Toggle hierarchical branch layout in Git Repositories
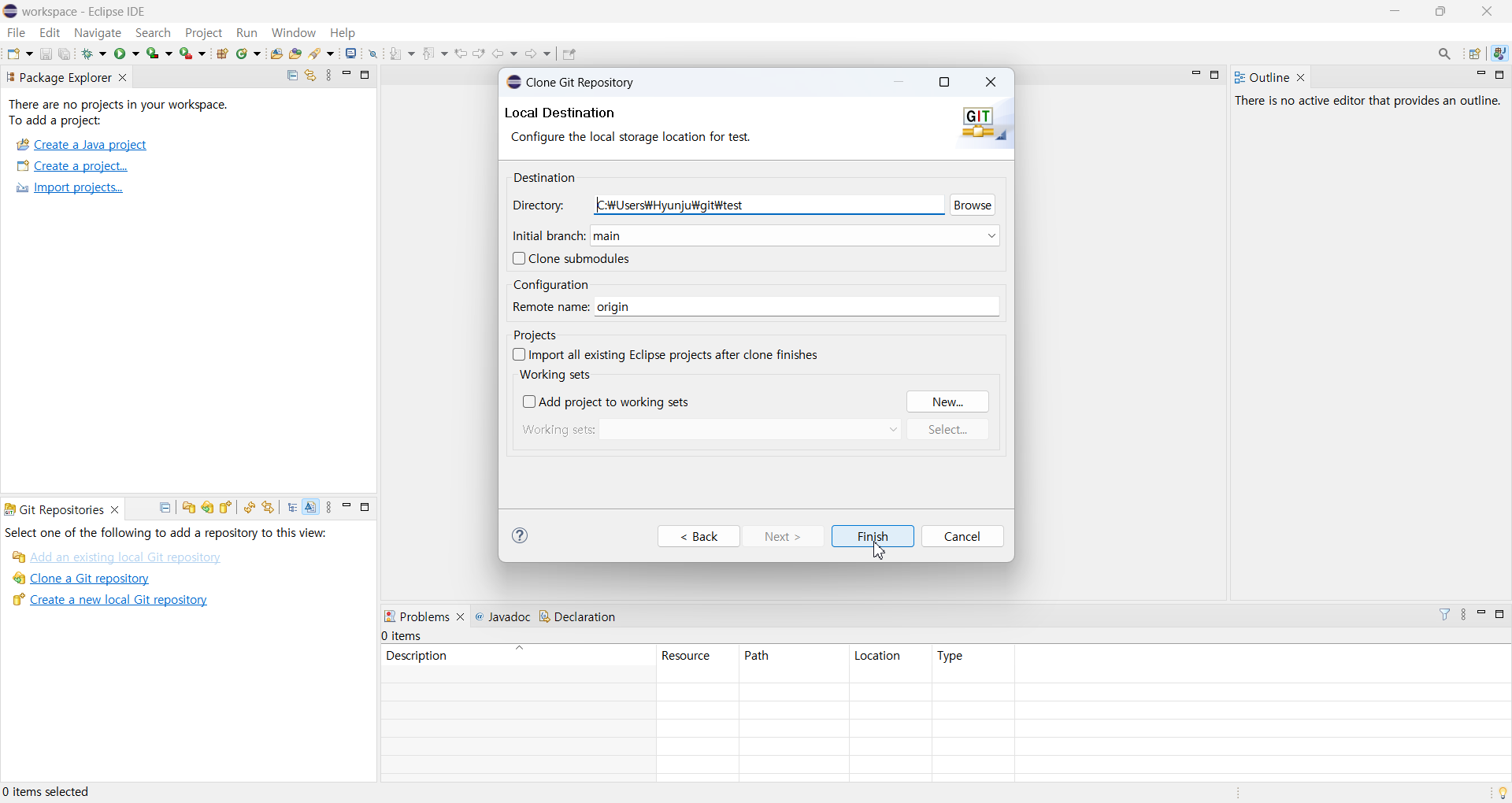Image resolution: width=1512 pixels, height=803 pixels. 293,508
